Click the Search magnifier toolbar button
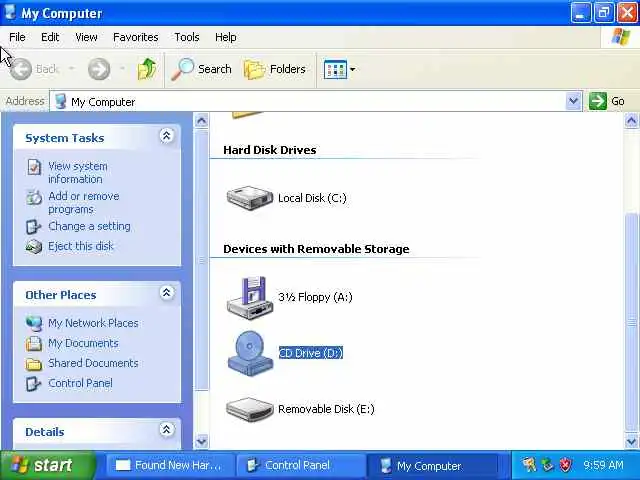This screenshot has width=640, height=480. pyautogui.click(x=201, y=69)
